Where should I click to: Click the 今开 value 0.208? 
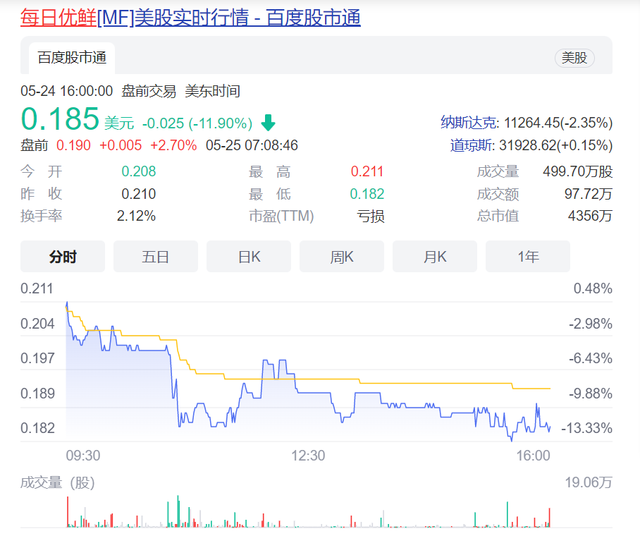click(139, 171)
